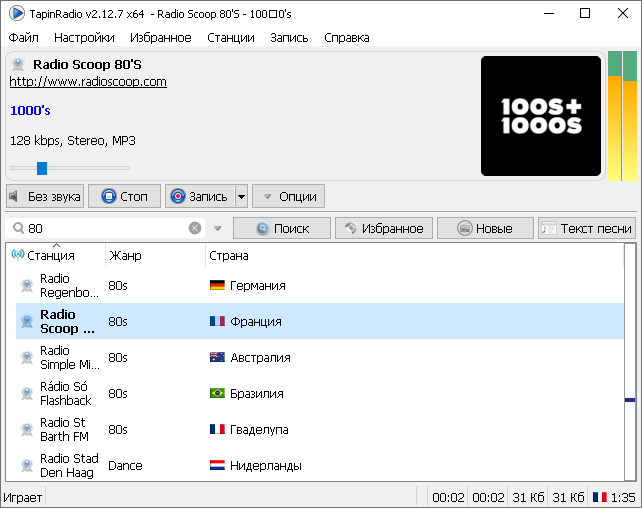Click the Новые button
642x508 pixels.
click(x=485, y=228)
